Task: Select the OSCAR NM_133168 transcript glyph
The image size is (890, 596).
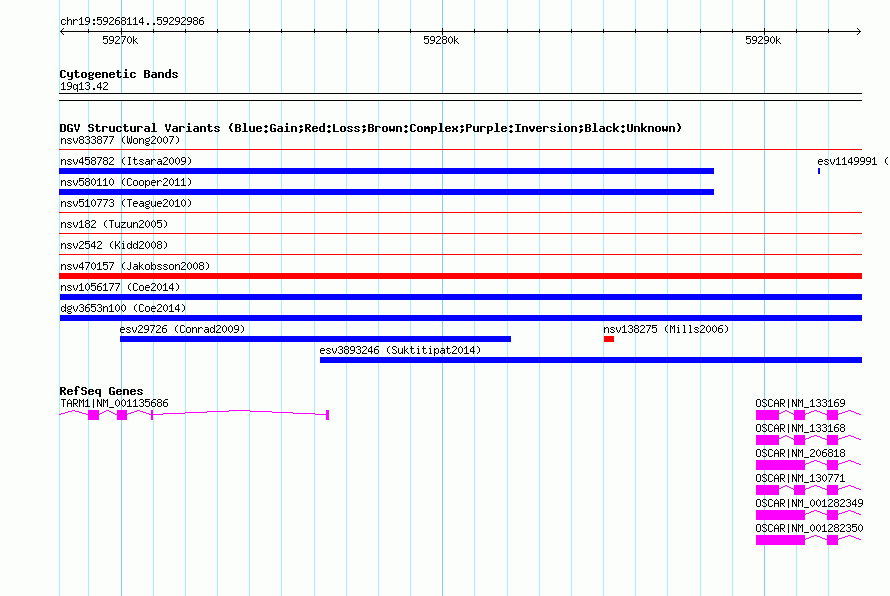Action: (x=808, y=440)
